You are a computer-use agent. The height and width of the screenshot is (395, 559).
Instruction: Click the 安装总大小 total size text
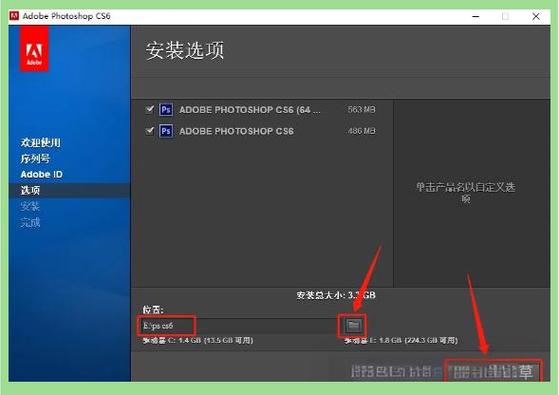click(x=336, y=295)
